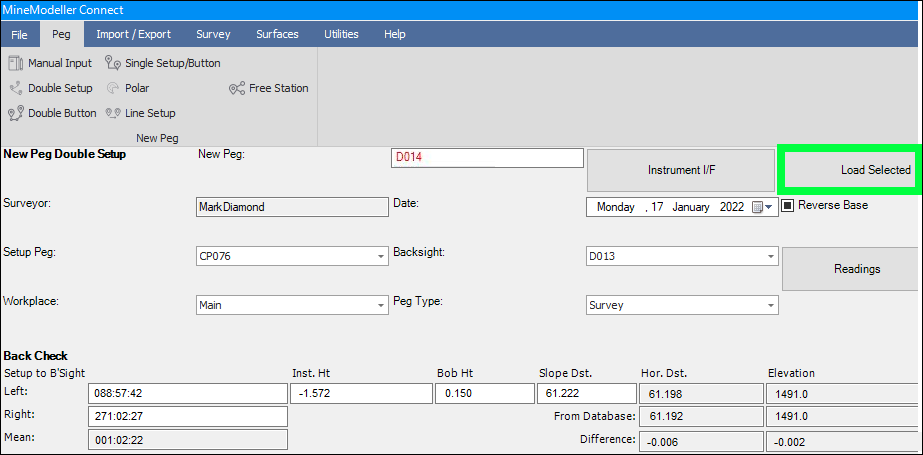Expand the Setup Peg dropdown

(x=380, y=257)
